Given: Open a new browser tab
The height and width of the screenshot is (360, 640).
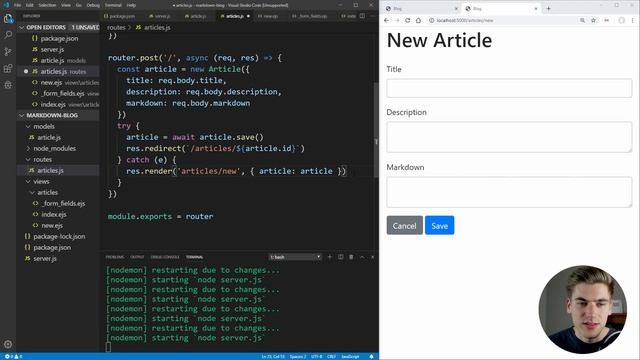Looking at the screenshot, I should 548,8.
